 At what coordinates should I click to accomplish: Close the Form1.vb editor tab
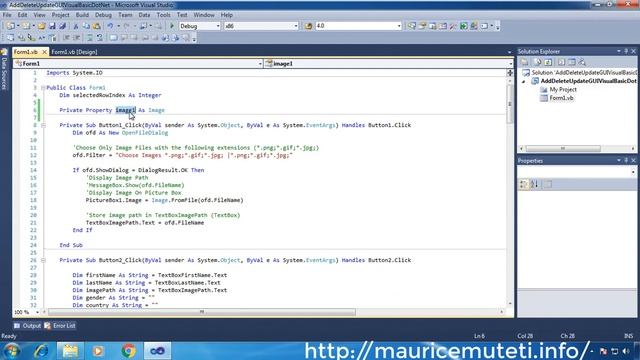tap(44, 52)
